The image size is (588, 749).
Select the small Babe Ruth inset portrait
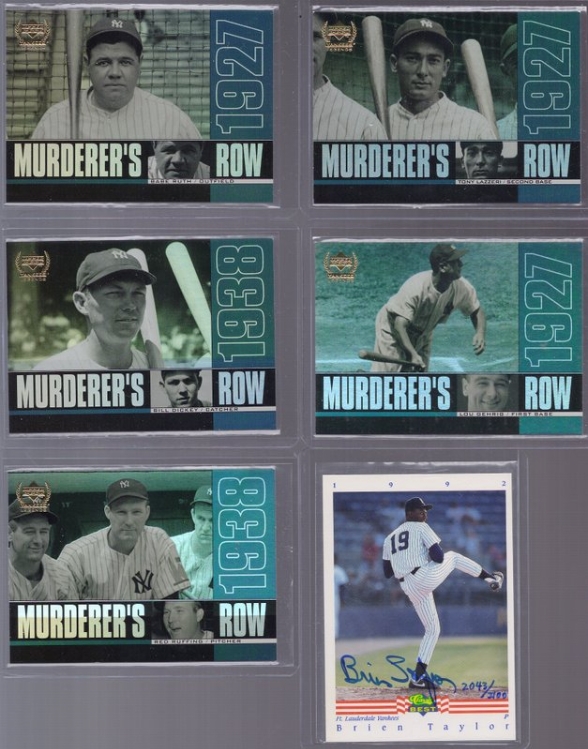tap(179, 160)
